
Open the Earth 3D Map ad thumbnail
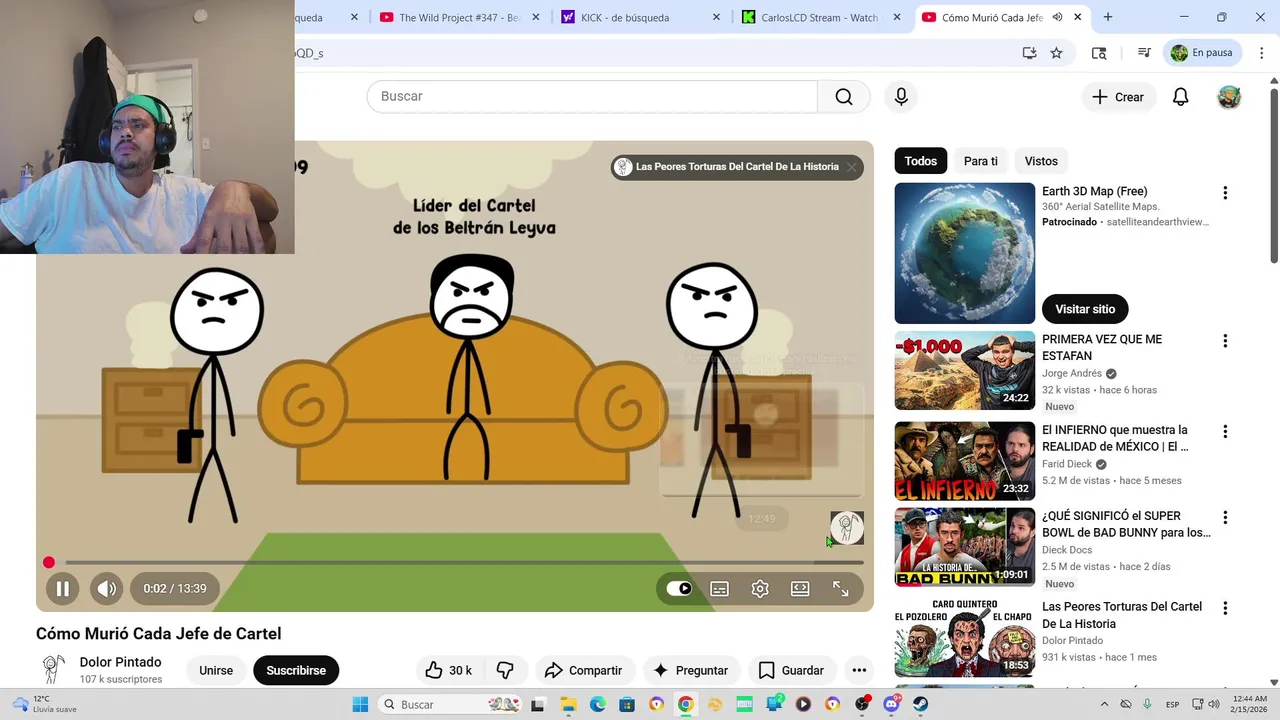point(965,253)
